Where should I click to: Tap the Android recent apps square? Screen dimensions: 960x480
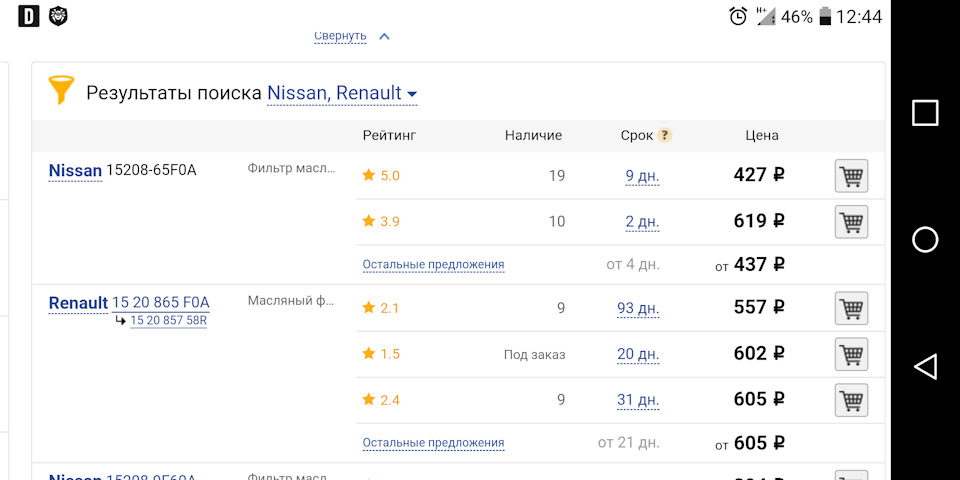point(925,113)
